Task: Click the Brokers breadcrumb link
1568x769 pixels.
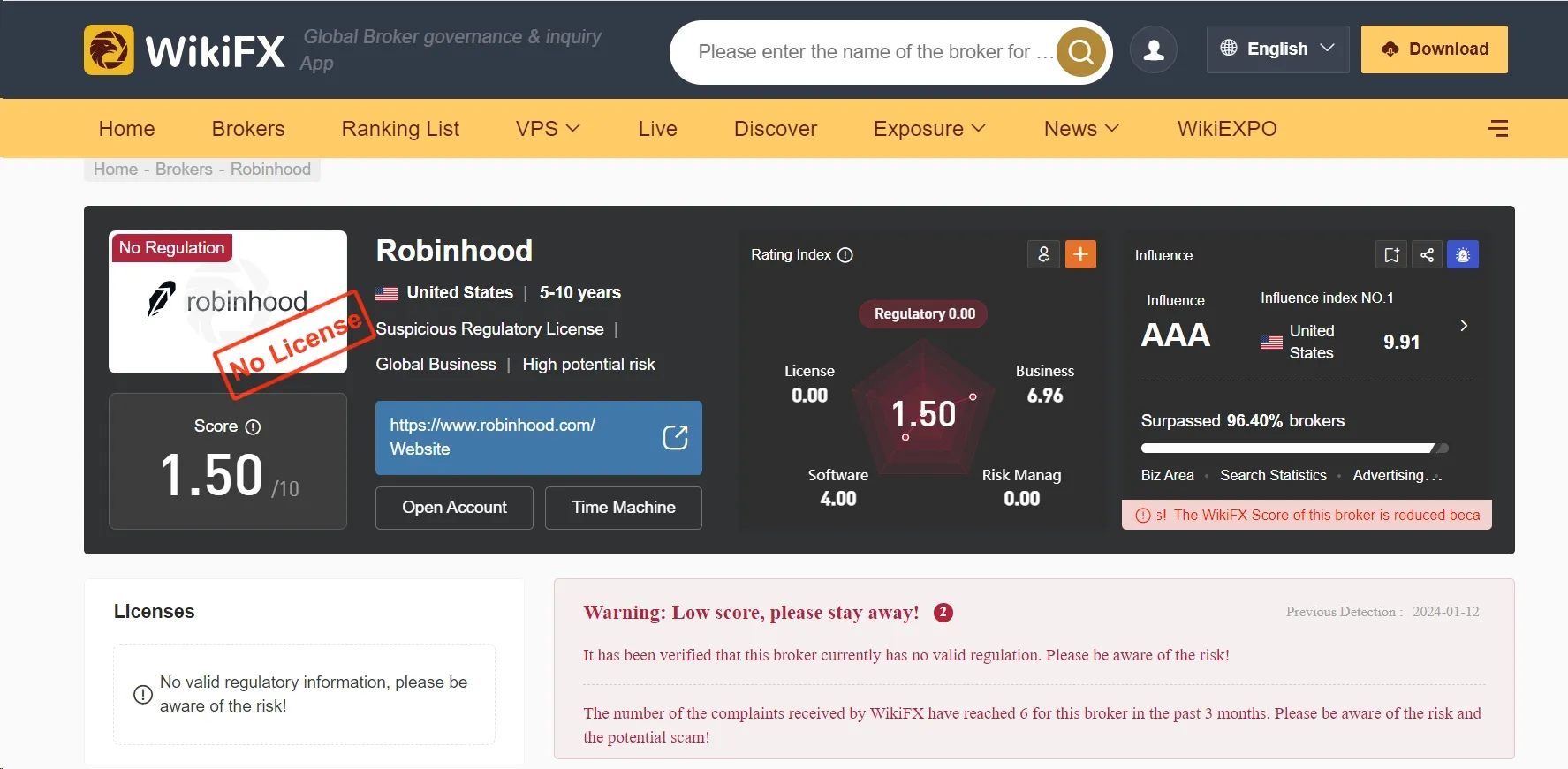Action: [184, 170]
